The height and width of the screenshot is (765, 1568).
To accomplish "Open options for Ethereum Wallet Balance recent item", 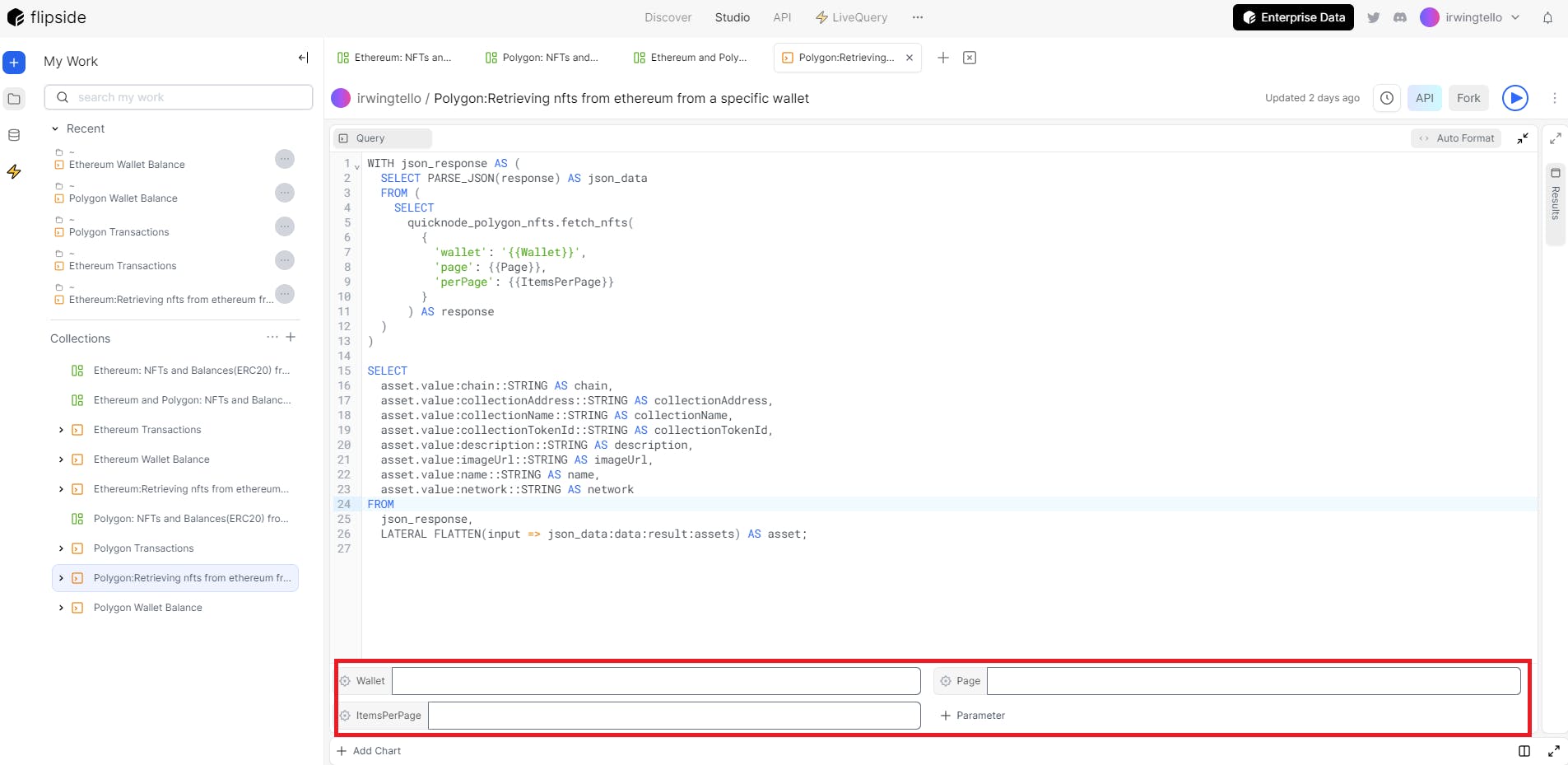I will [x=285, y=159].
